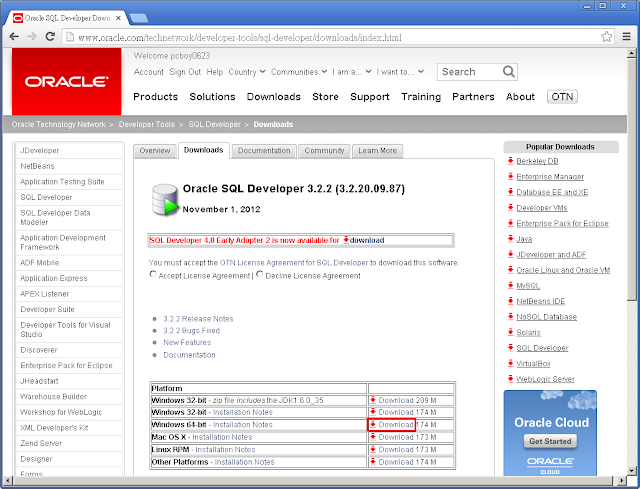Click the Account link
This screenshot has height=489, width=640.
tap(149, 72)
